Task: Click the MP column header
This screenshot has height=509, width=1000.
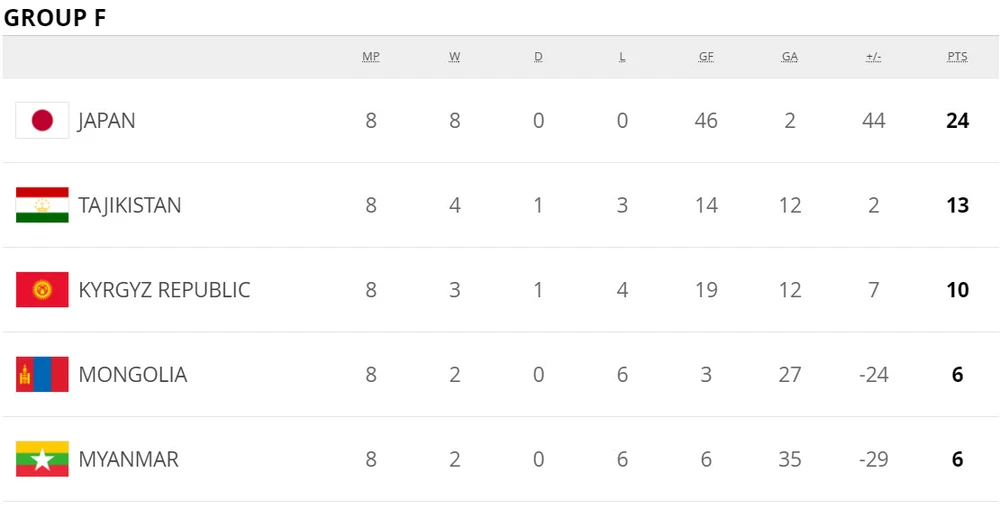Action: click(371, 57)
